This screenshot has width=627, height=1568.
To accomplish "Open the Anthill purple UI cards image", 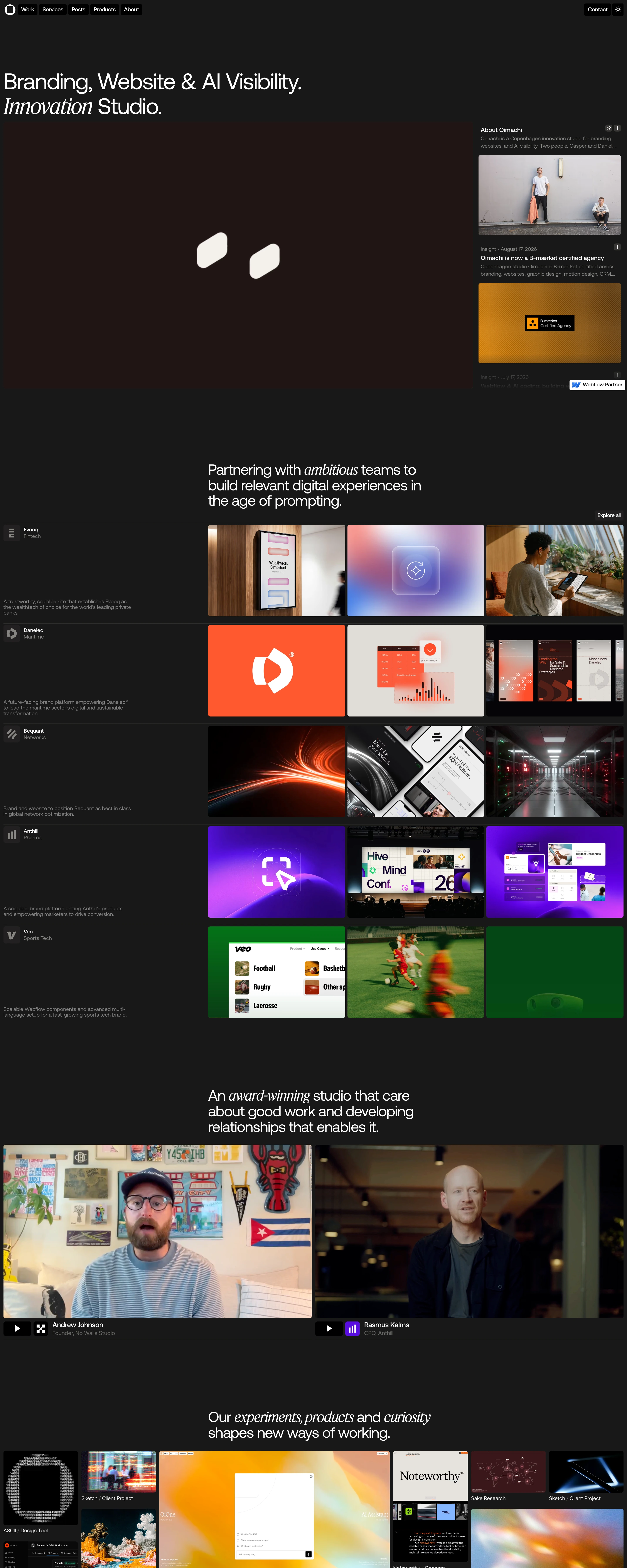I will click(555, 872).
